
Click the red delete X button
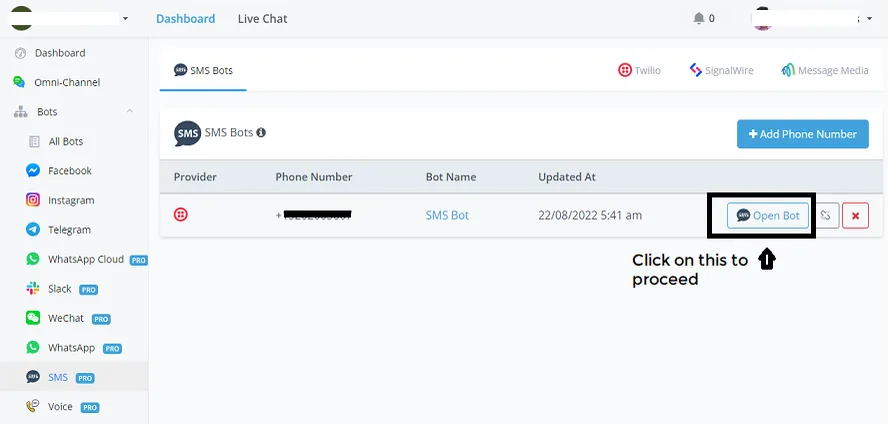[855, 216]
